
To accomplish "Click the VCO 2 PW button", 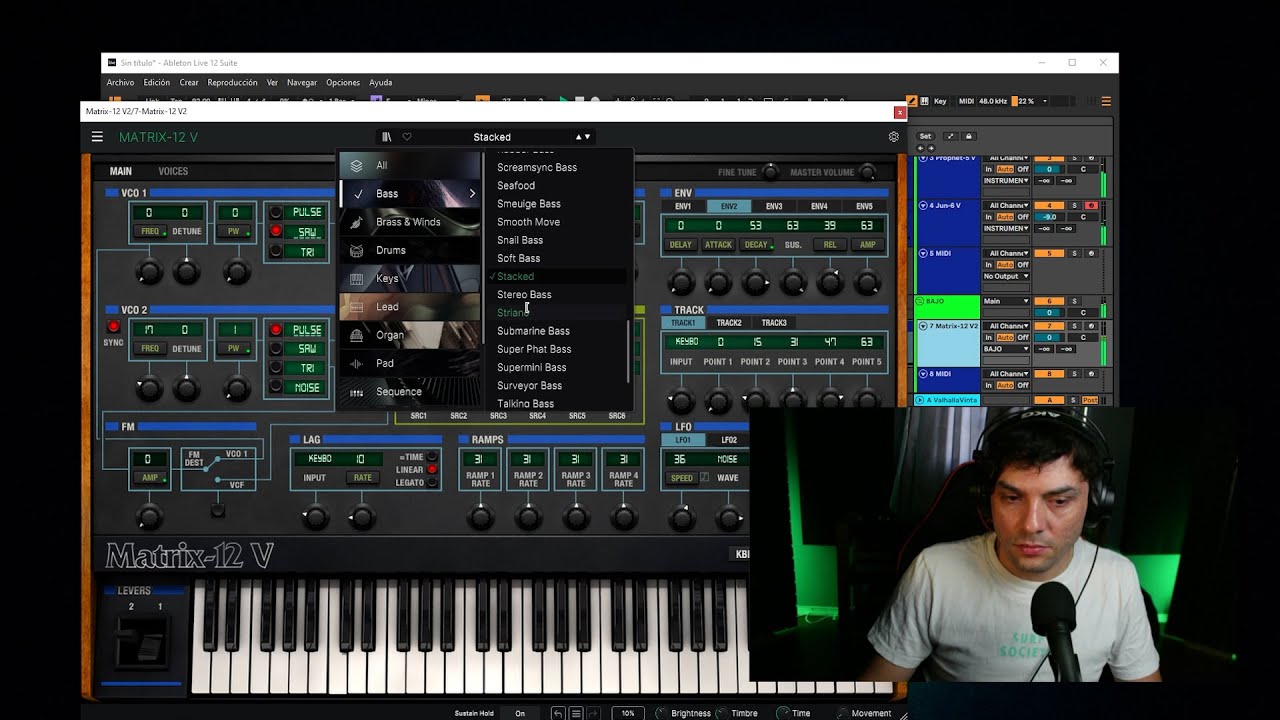I will point(236,348).
